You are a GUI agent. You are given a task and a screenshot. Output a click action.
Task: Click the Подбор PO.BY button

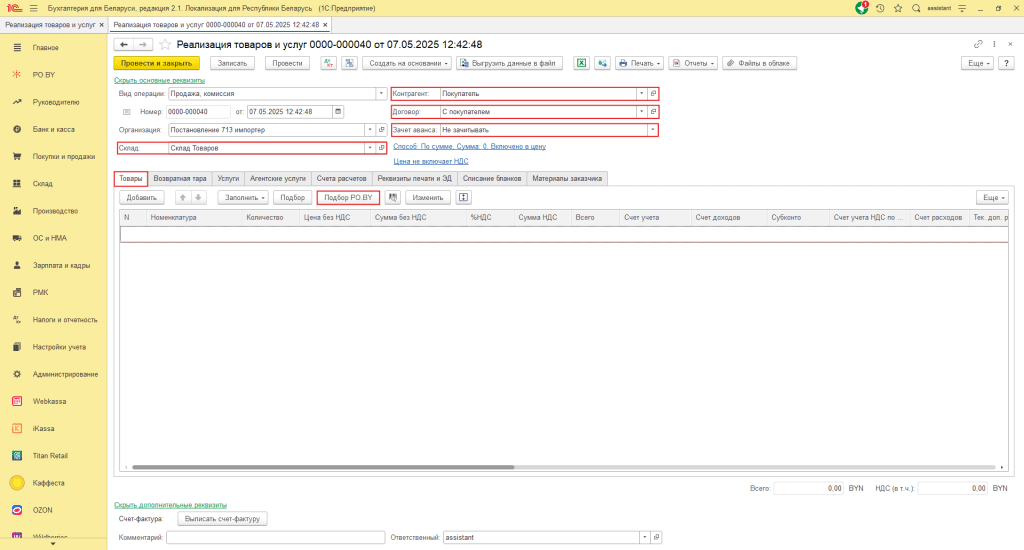tap(348, 197)
